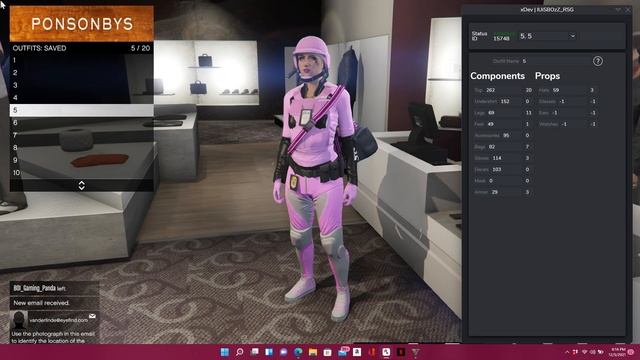
Task: Click the Watches prop value -1
Action: click(564, 124)
